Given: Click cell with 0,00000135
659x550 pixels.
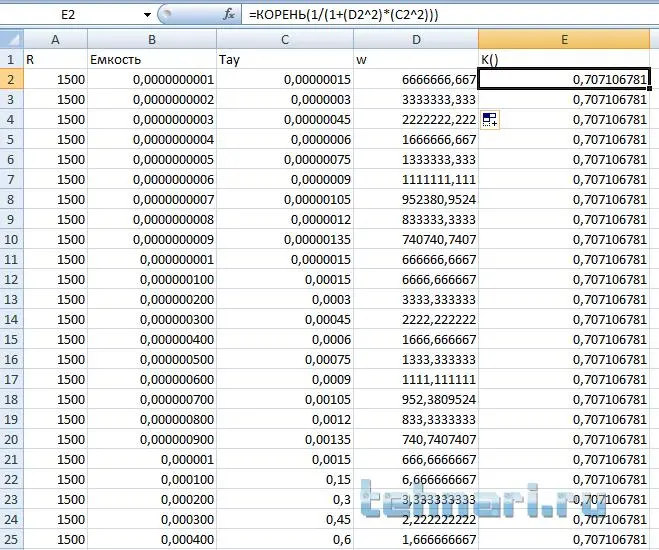Looking at the screenshot, I should 285,239.
